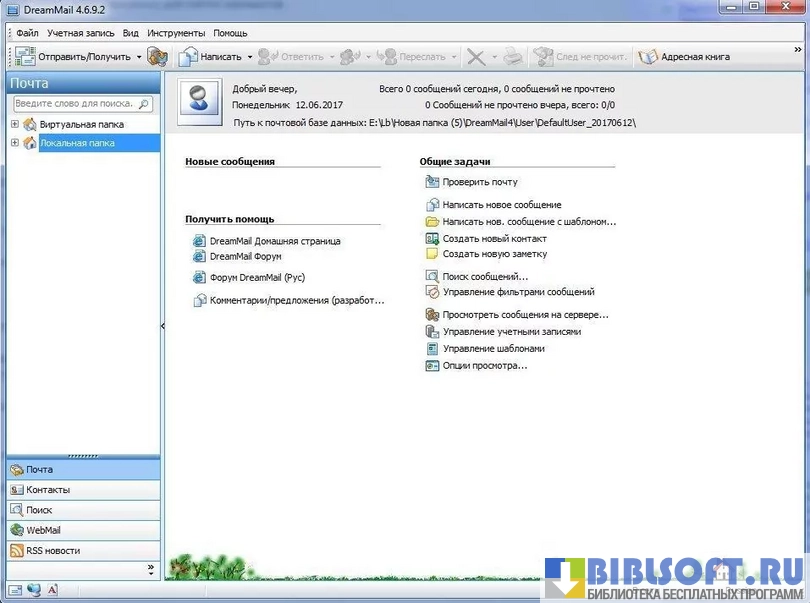Click the Address Book icon in toolbar
This screenshot has width=810, height=603.
click(x=648, y=57)
